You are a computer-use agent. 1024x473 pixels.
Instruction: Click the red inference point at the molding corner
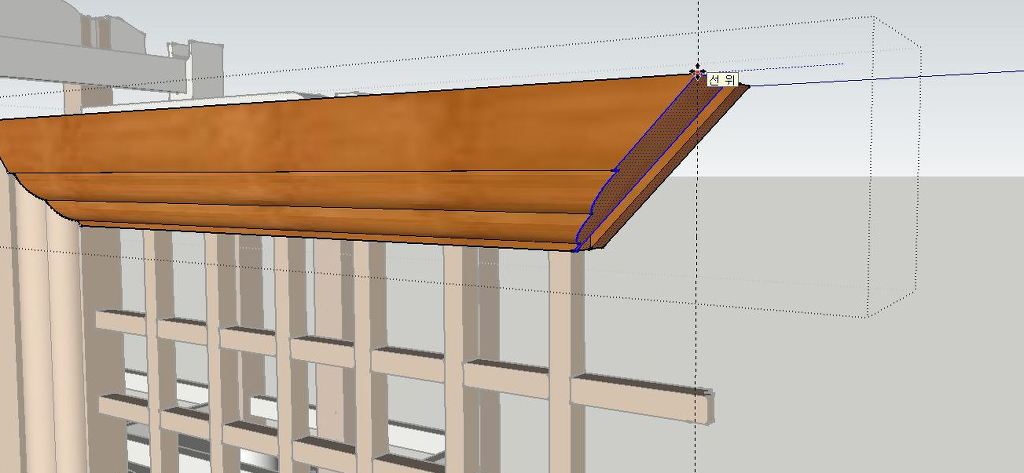tap(696, 74)
